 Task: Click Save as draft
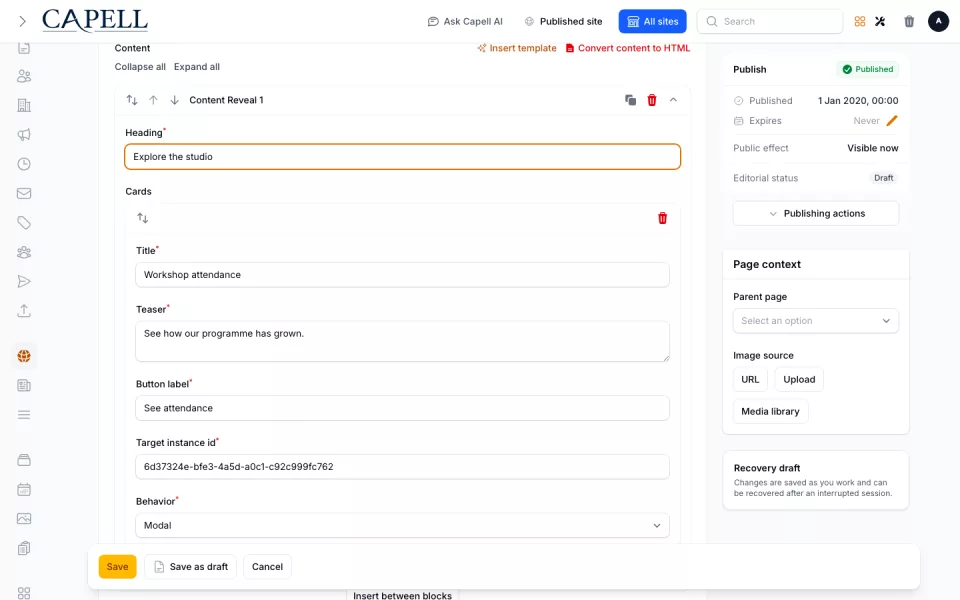pyautogui.click(x=190, y=567)
